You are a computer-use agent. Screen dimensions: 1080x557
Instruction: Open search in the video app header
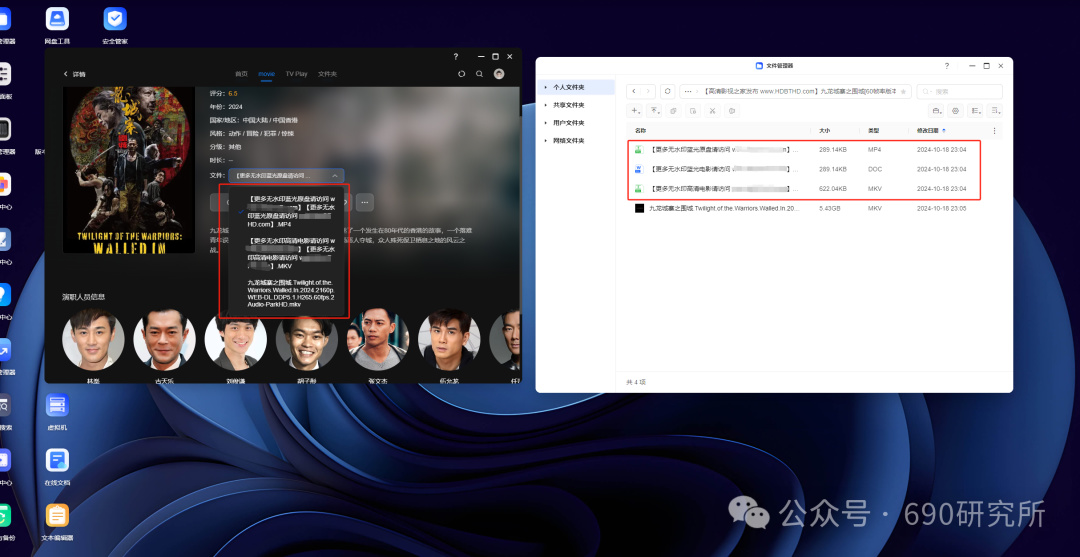[479, 74]
